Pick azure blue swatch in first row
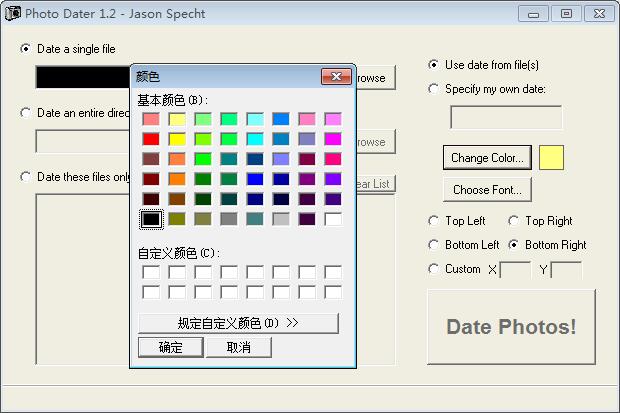 click(281, 119)
